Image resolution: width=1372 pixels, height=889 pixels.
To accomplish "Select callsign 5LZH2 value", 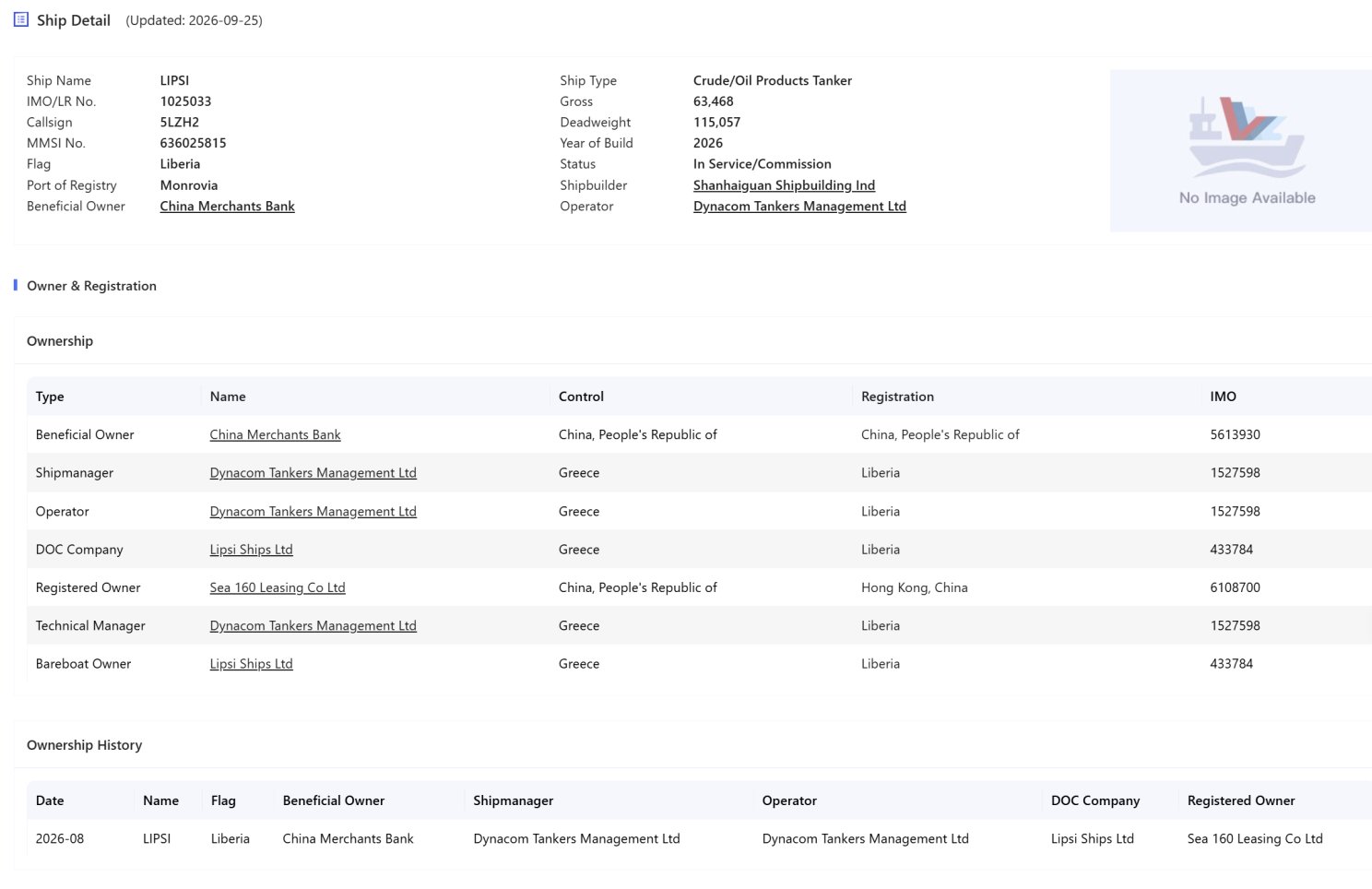I will click(x=179, y=123).
